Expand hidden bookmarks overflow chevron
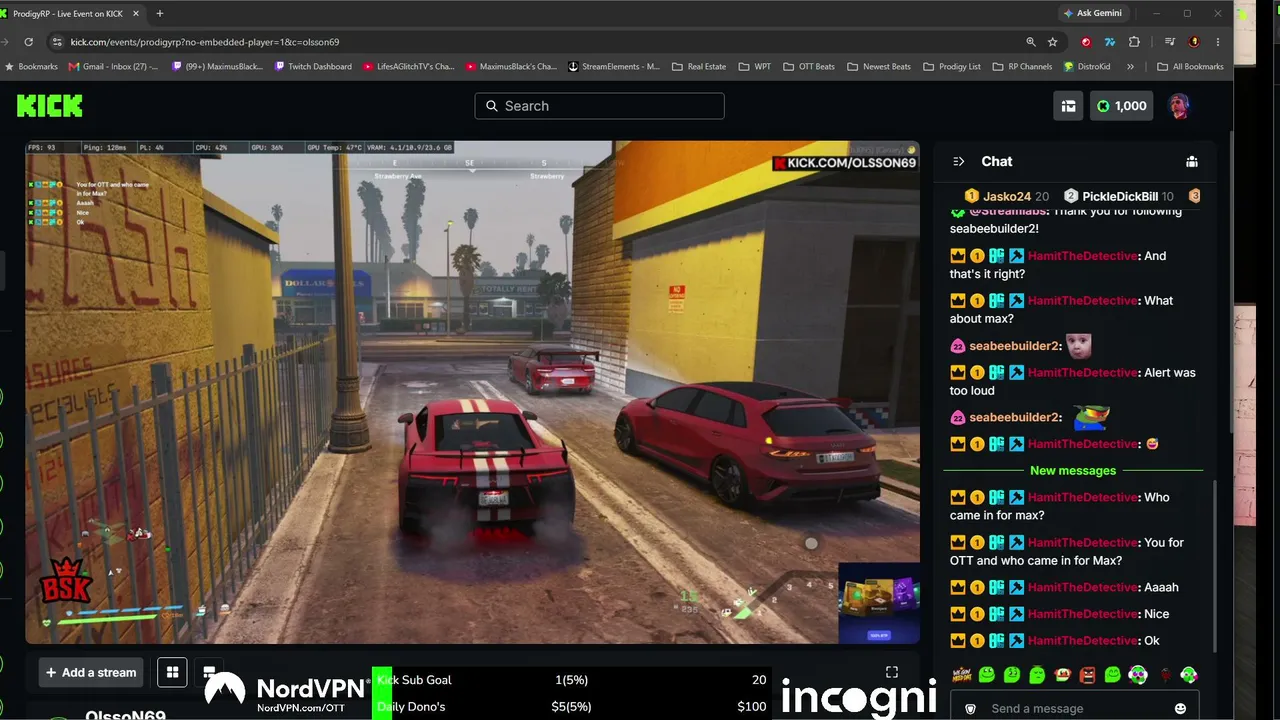 point(1130,66)
